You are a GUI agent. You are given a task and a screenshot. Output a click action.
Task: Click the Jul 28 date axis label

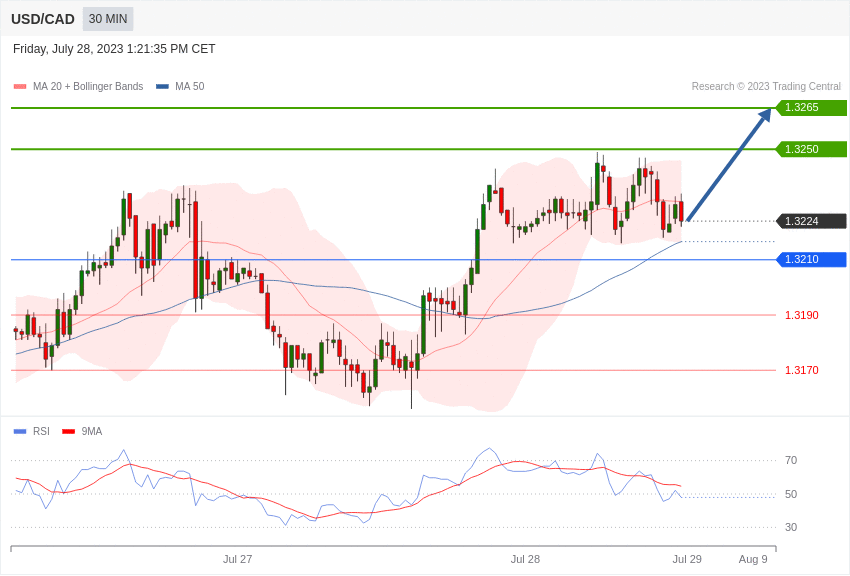click(x=525, y=559)
